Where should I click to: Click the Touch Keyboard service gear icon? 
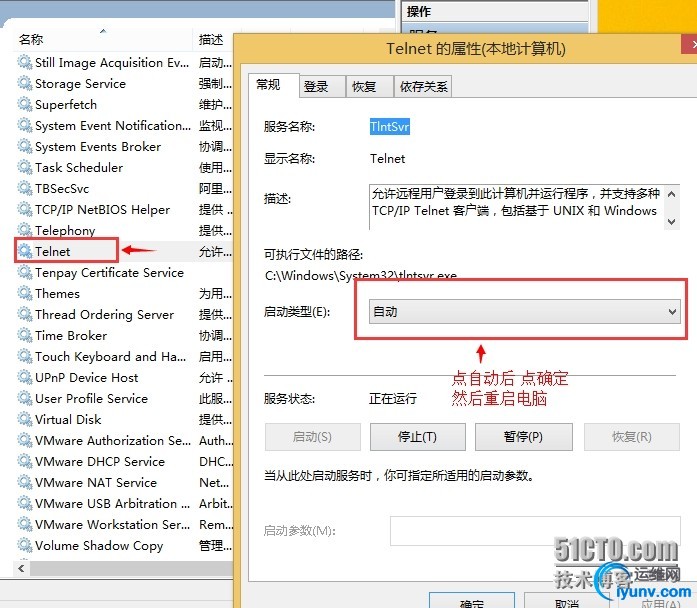pos(24,356)
